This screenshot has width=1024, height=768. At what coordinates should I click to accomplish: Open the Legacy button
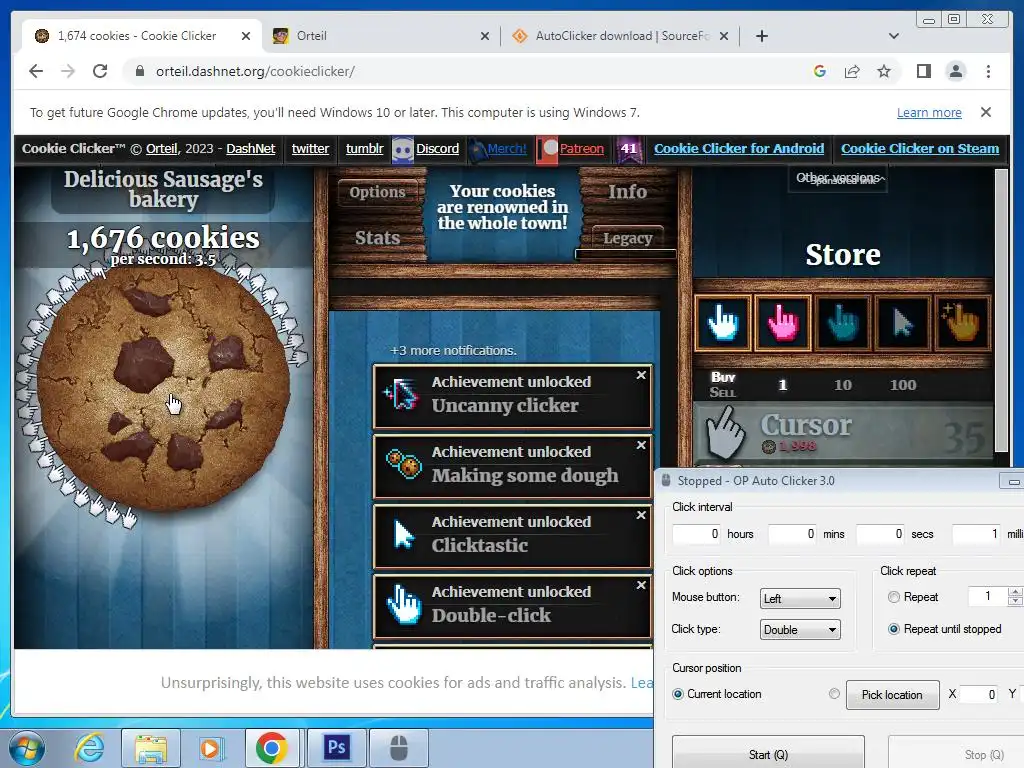(628, 238)
